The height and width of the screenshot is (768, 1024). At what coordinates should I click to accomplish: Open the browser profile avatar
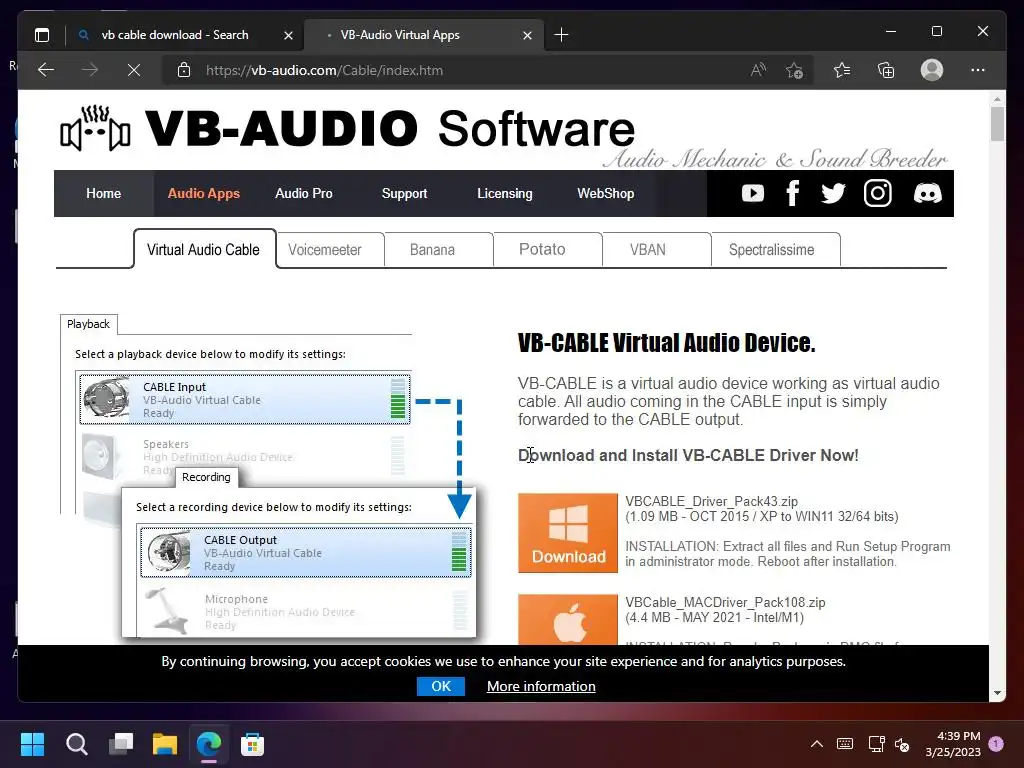click(x=932, y=70)
